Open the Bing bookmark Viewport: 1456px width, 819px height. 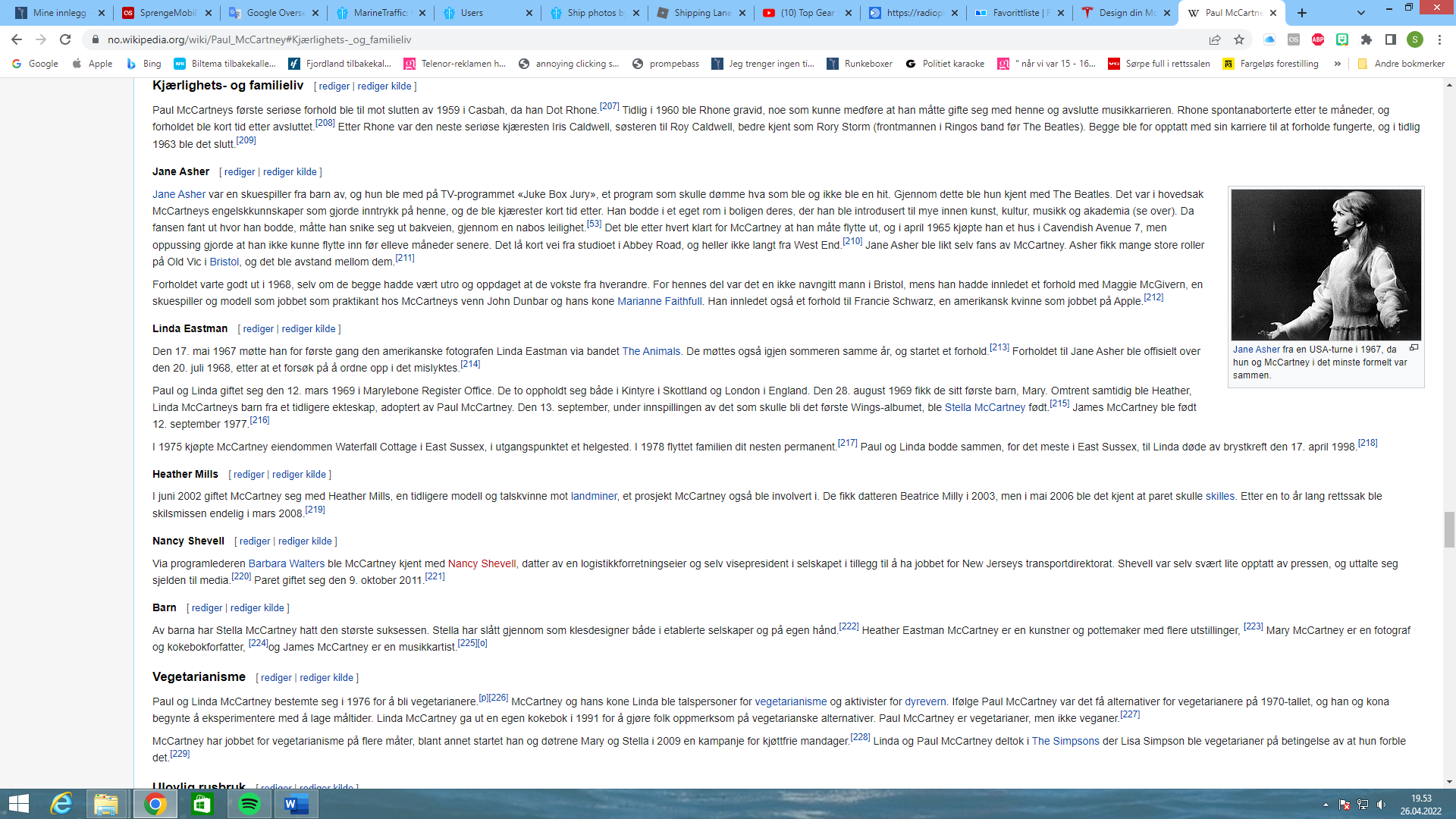click(143, 64)
